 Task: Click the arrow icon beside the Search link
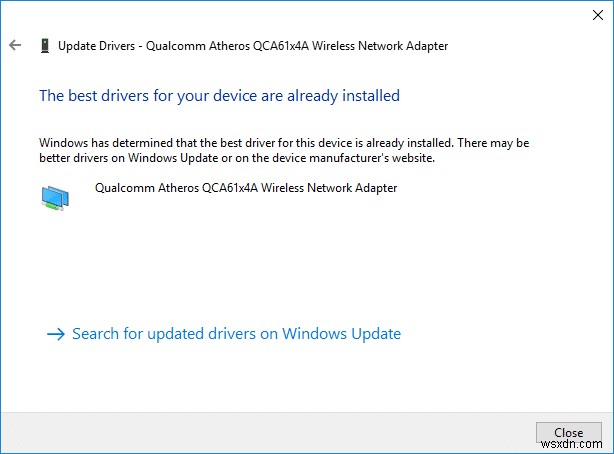tap(56, 334)
